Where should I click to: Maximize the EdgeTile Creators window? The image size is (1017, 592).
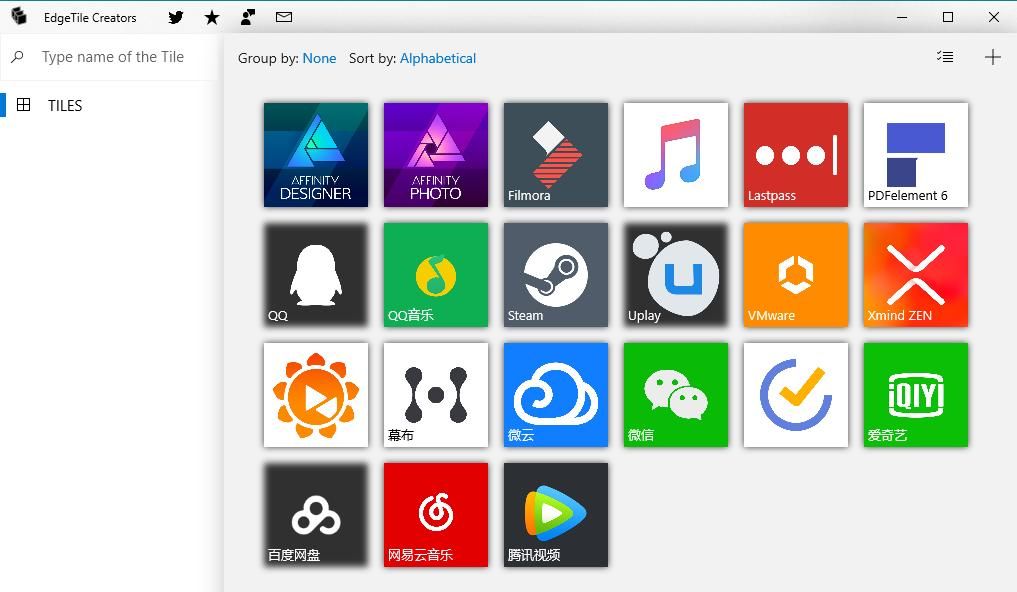click(x=948, y=18)
